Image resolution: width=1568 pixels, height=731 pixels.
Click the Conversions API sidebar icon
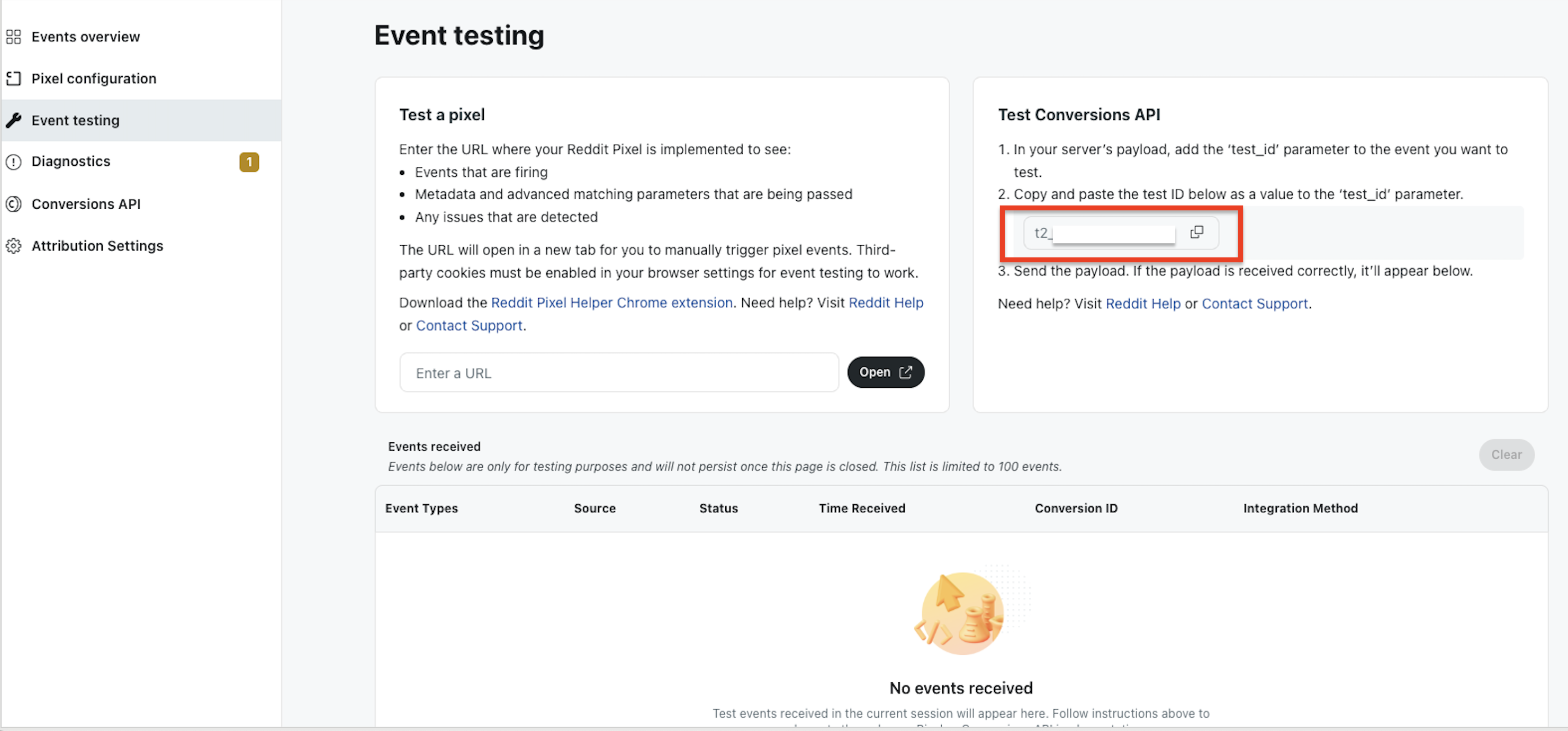click(x=13, y=204)
